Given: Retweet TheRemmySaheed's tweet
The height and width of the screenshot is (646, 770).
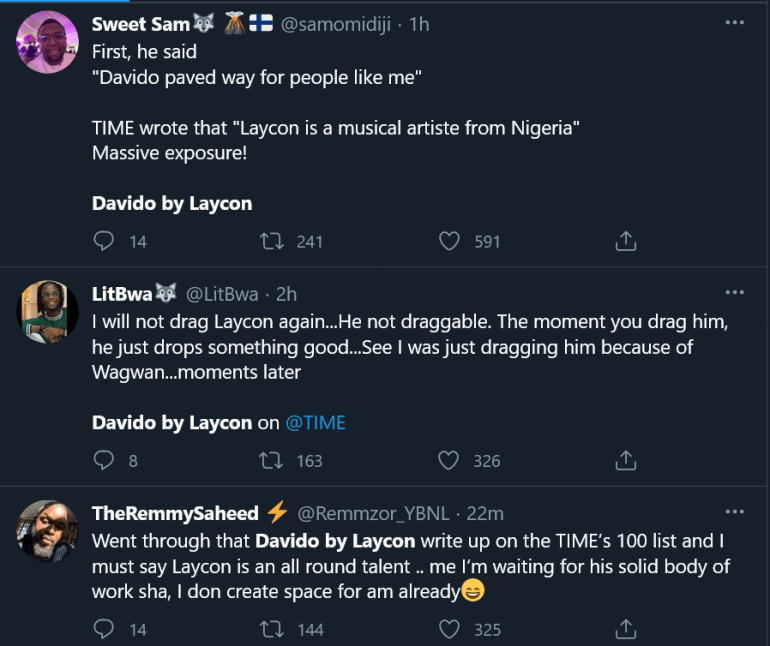Looking at the screenshot, I should point(270,629).
